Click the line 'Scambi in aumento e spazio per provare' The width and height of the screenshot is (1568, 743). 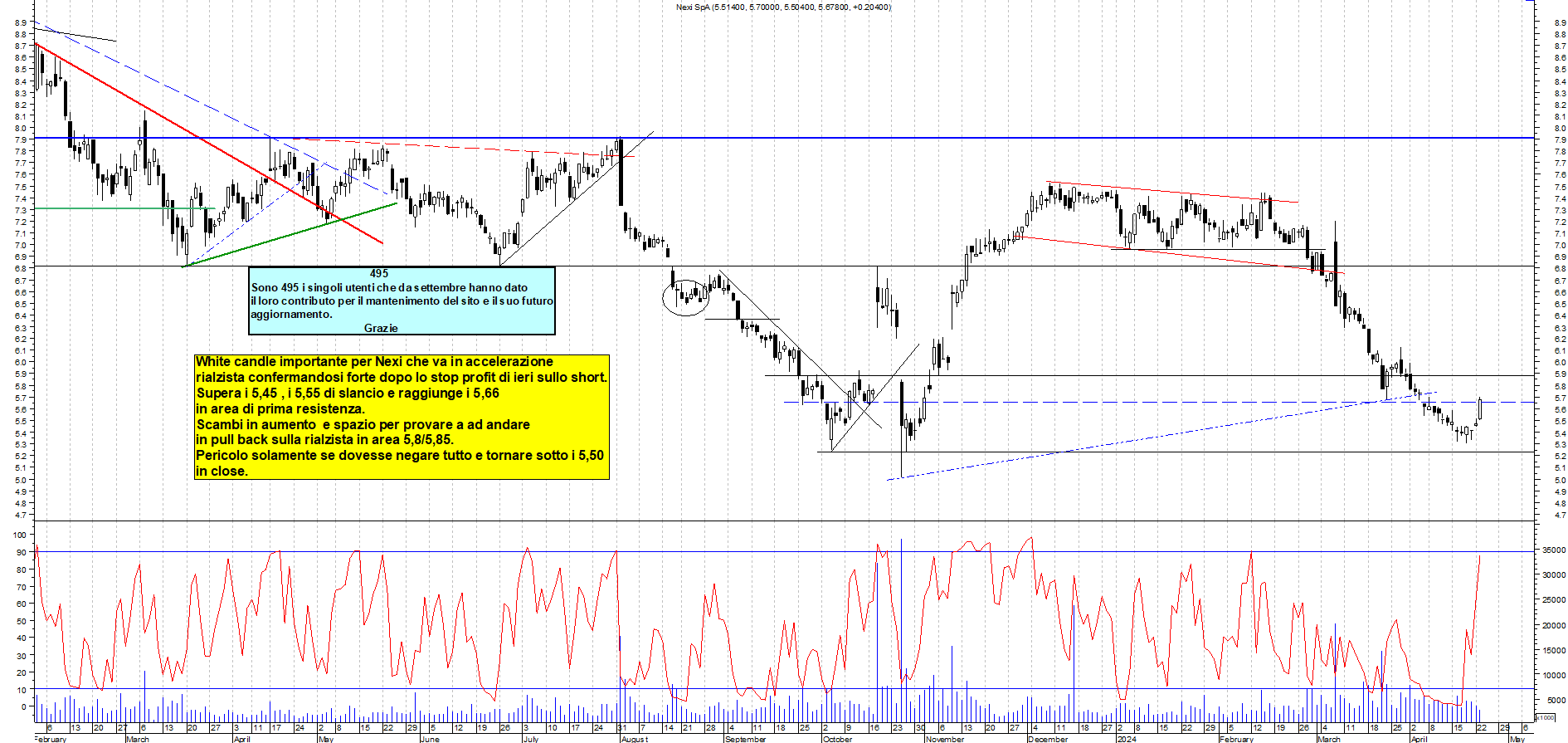[363, 424]
